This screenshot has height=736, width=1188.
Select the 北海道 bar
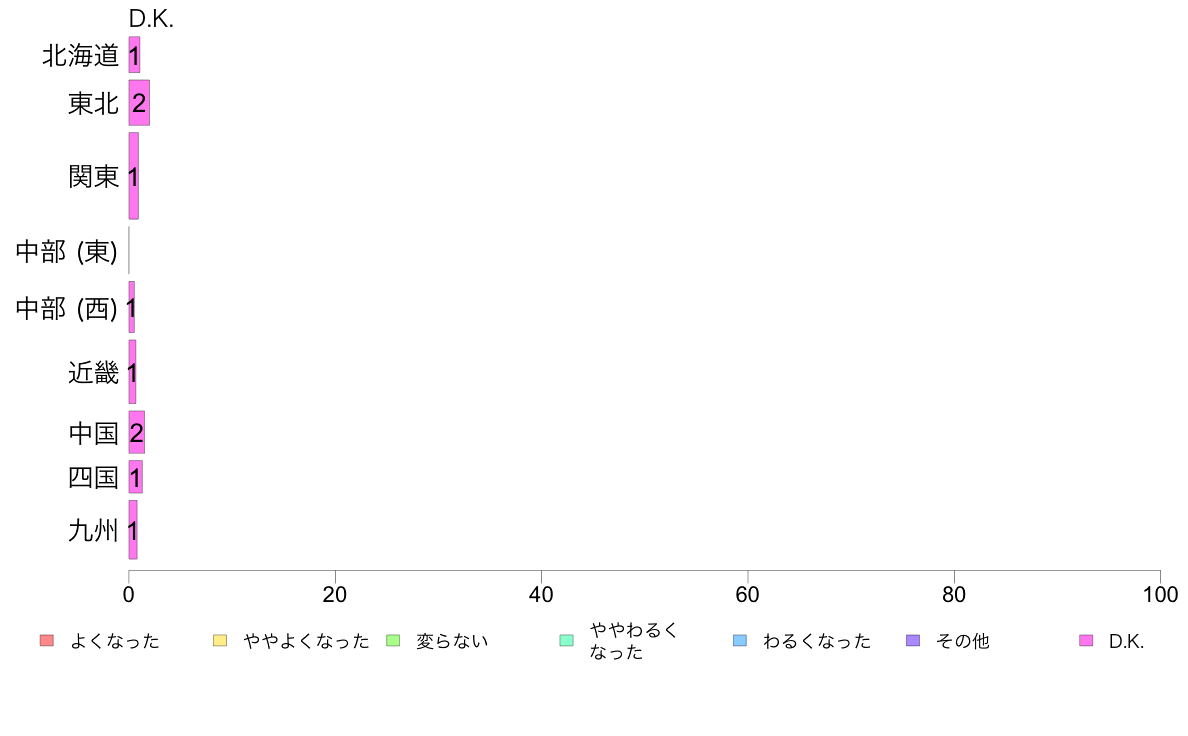134,55
